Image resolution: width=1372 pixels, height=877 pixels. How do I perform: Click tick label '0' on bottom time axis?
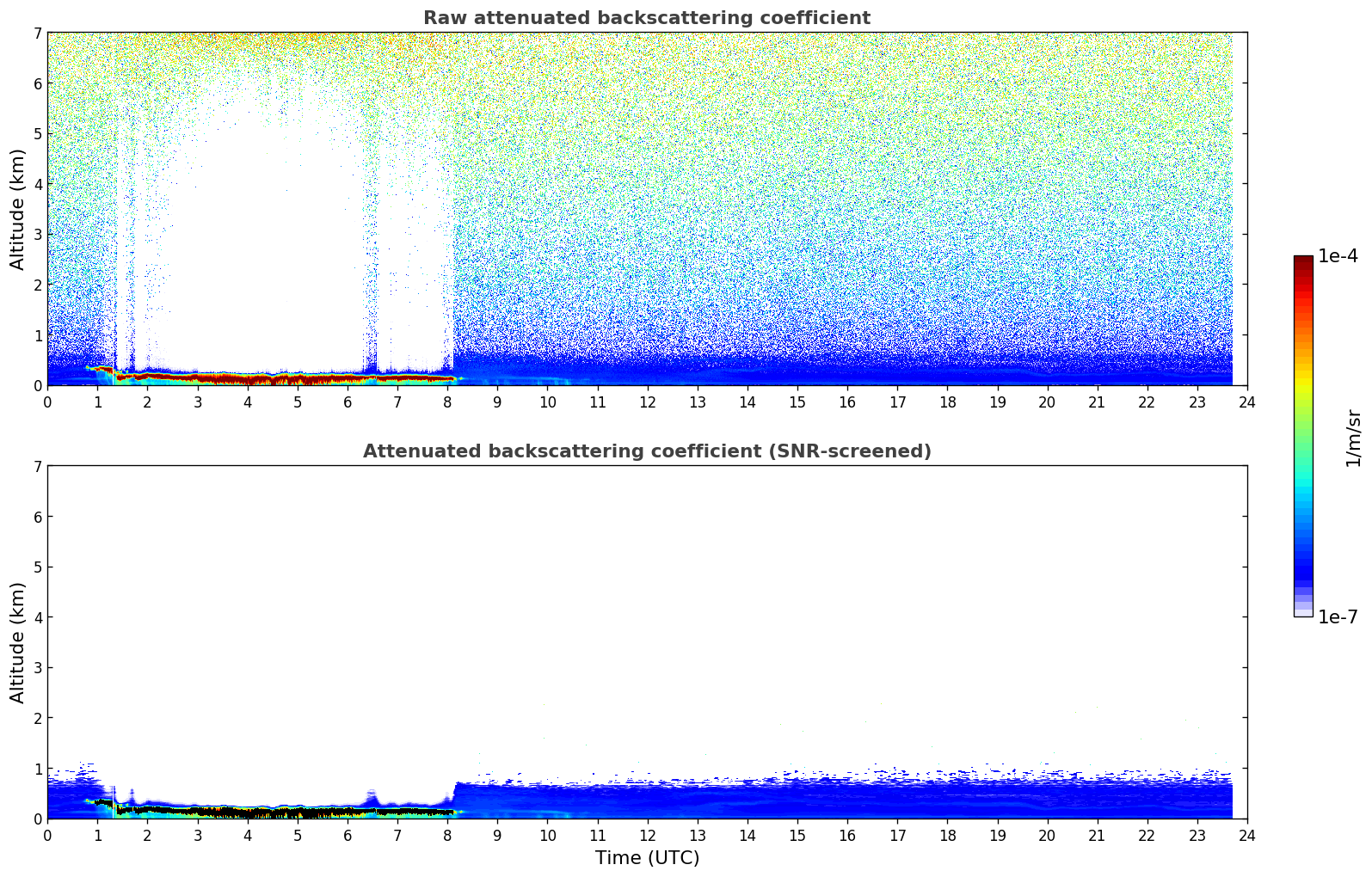47,835
